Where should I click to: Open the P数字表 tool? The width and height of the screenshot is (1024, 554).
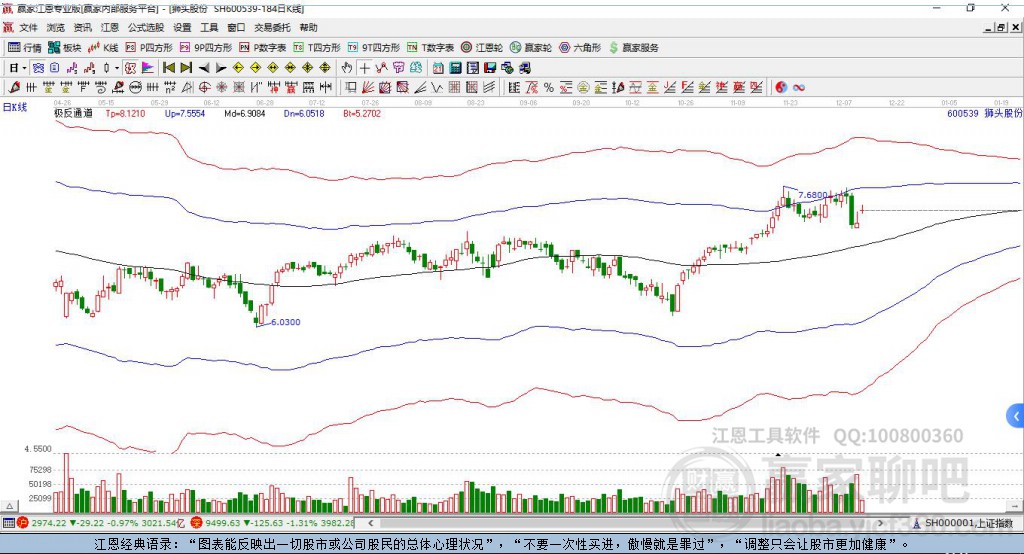[263, 48]
